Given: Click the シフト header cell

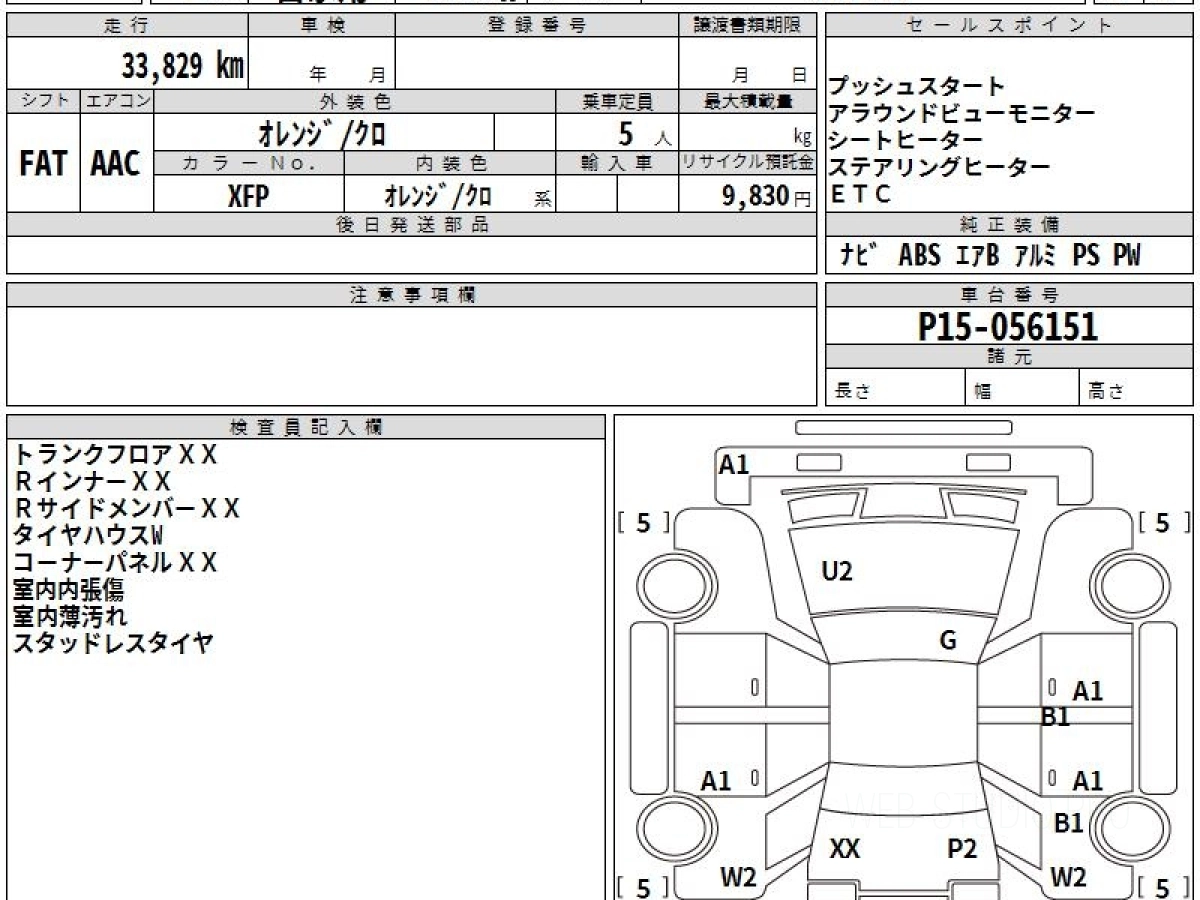Looking at the screenshot, I should point(43,101).
